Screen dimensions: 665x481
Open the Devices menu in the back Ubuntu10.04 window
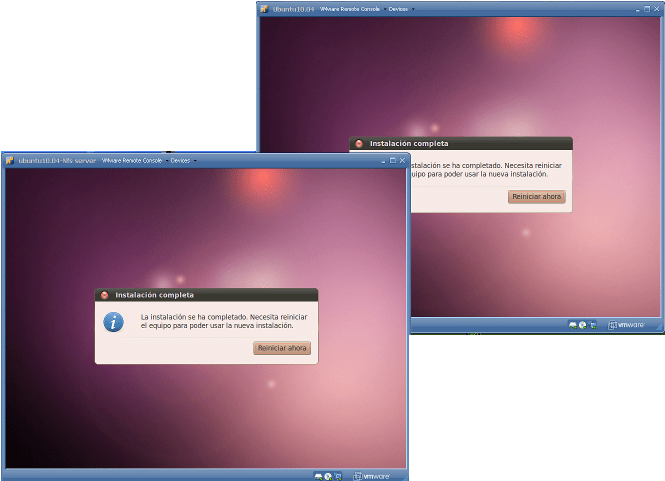pos(401,9)
